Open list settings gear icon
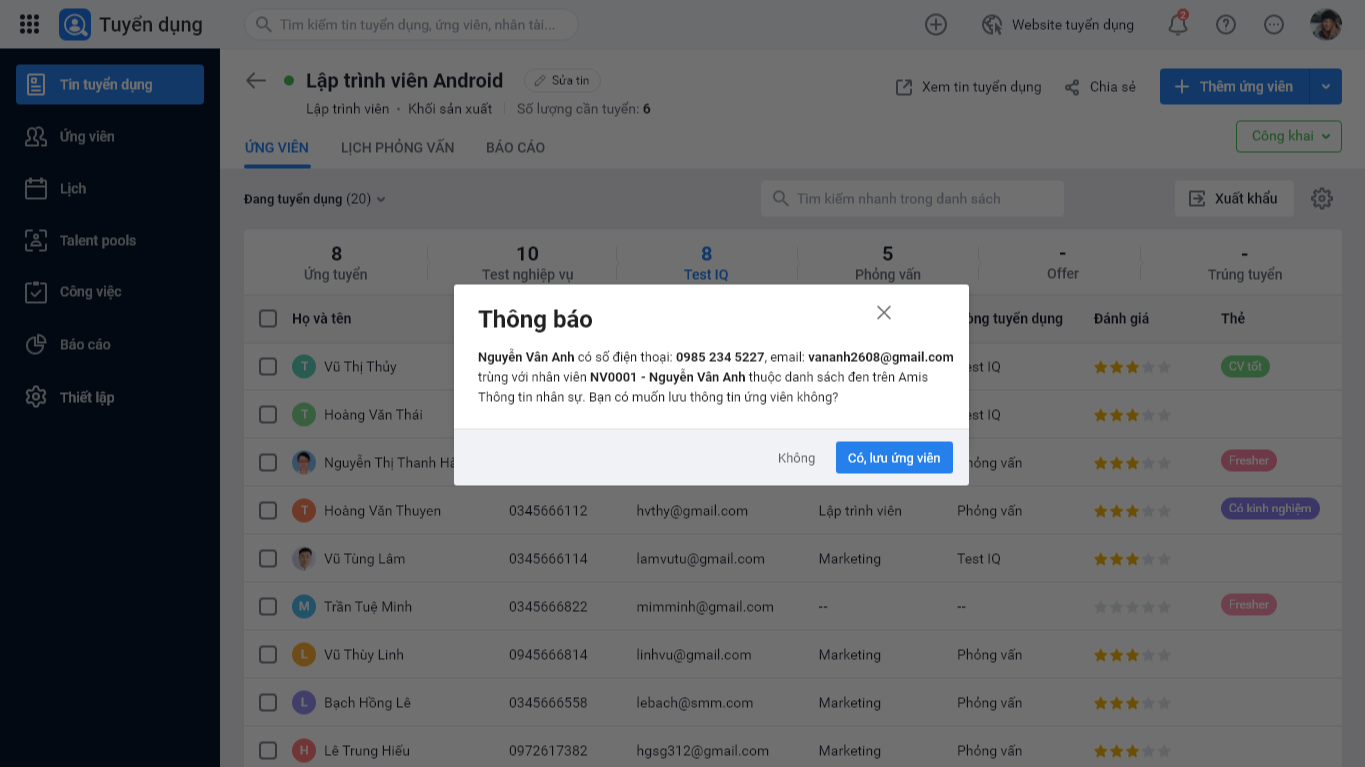This screenshot has width=1365, height=767. click(1322, 198)
